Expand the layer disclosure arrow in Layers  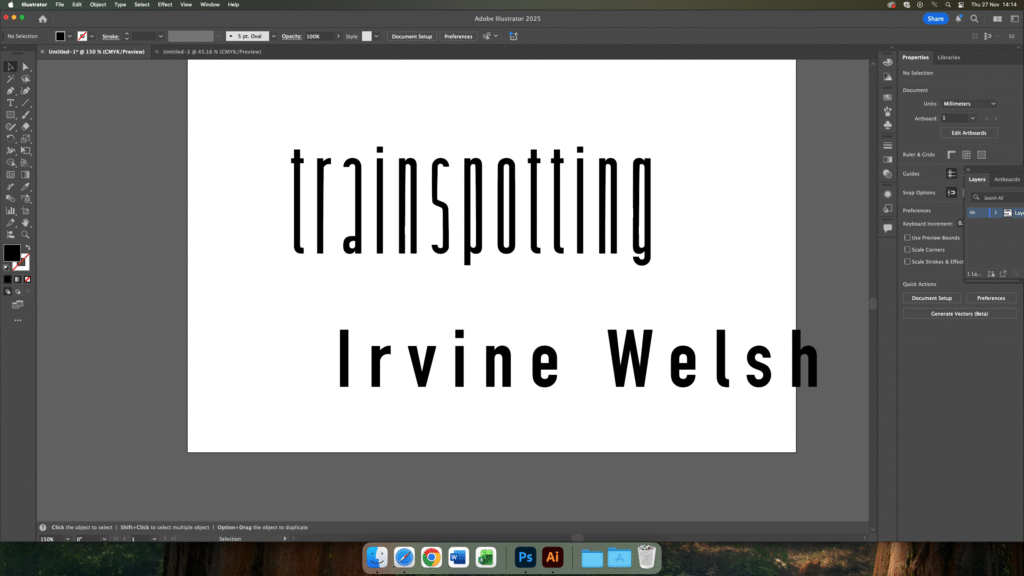click(995, 213)
